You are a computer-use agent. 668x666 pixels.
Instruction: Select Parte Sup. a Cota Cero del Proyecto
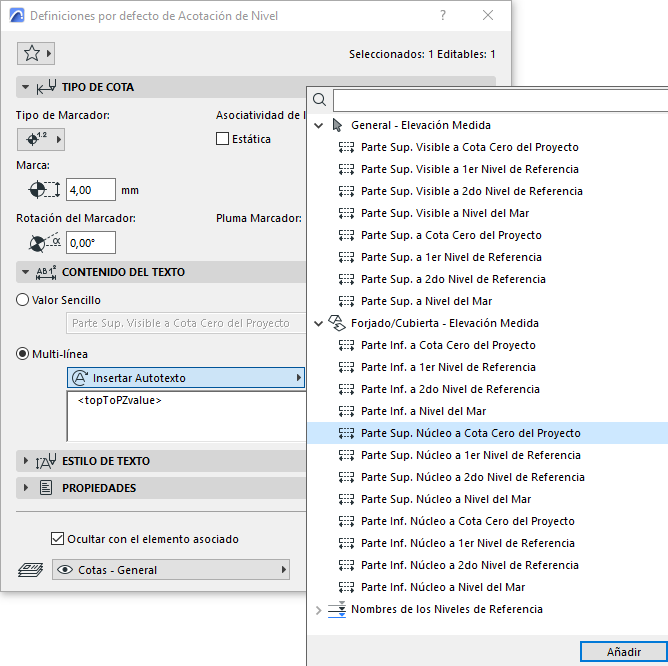point(451,235)
